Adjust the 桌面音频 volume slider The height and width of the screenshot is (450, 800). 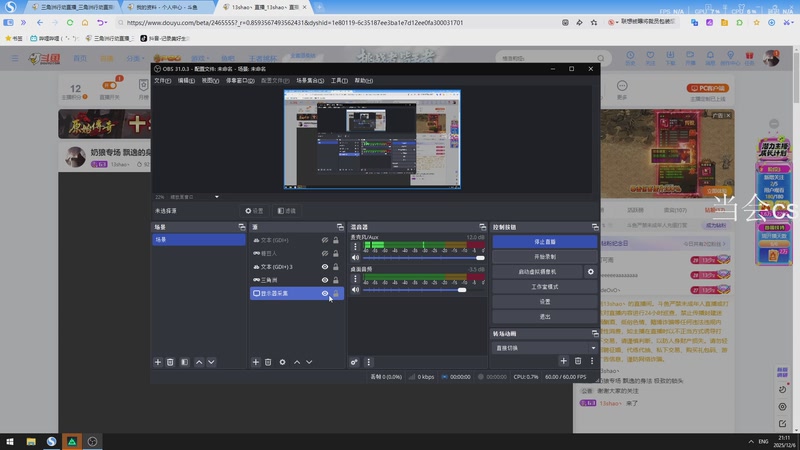462,290
